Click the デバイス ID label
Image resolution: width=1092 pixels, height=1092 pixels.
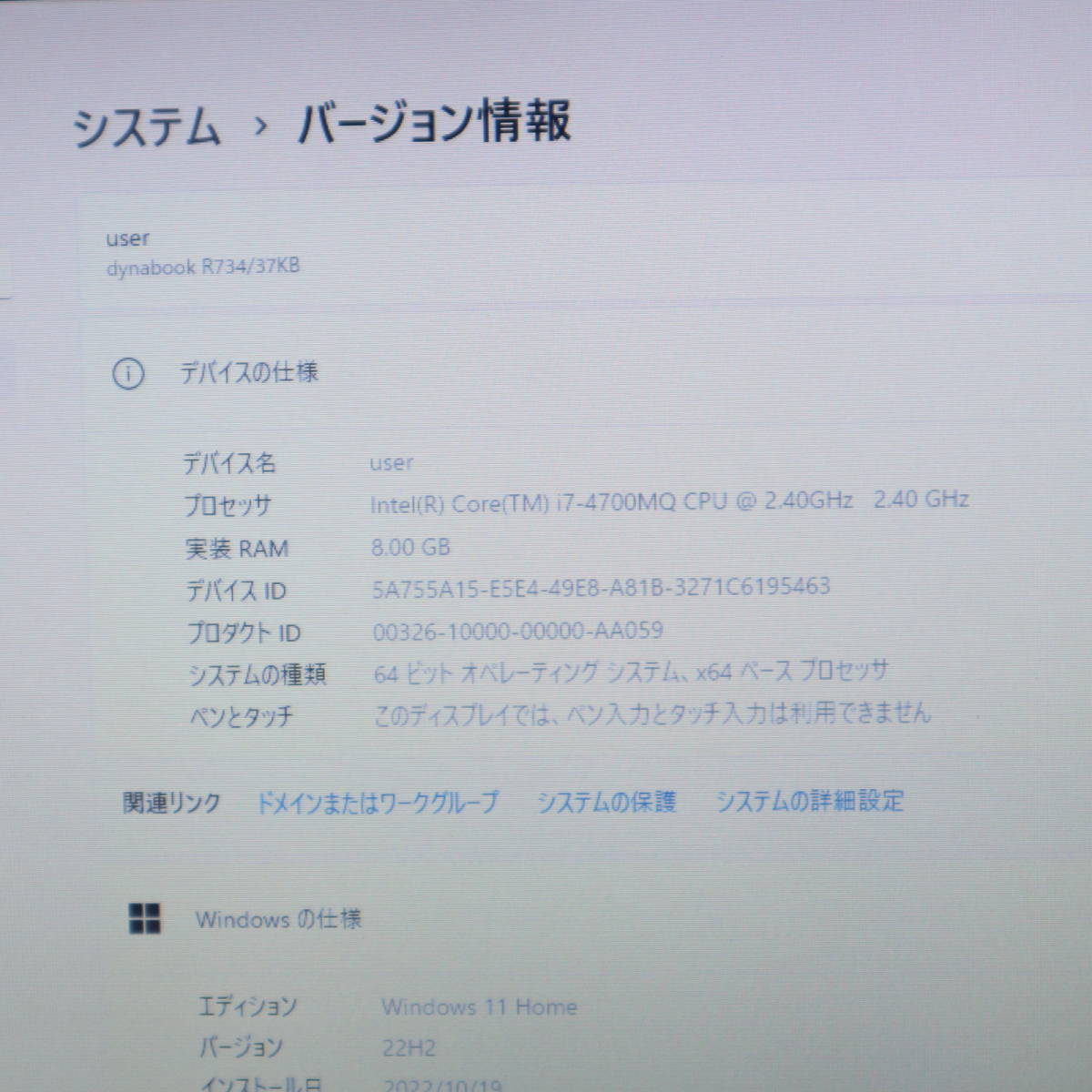(x=237, y=591)
